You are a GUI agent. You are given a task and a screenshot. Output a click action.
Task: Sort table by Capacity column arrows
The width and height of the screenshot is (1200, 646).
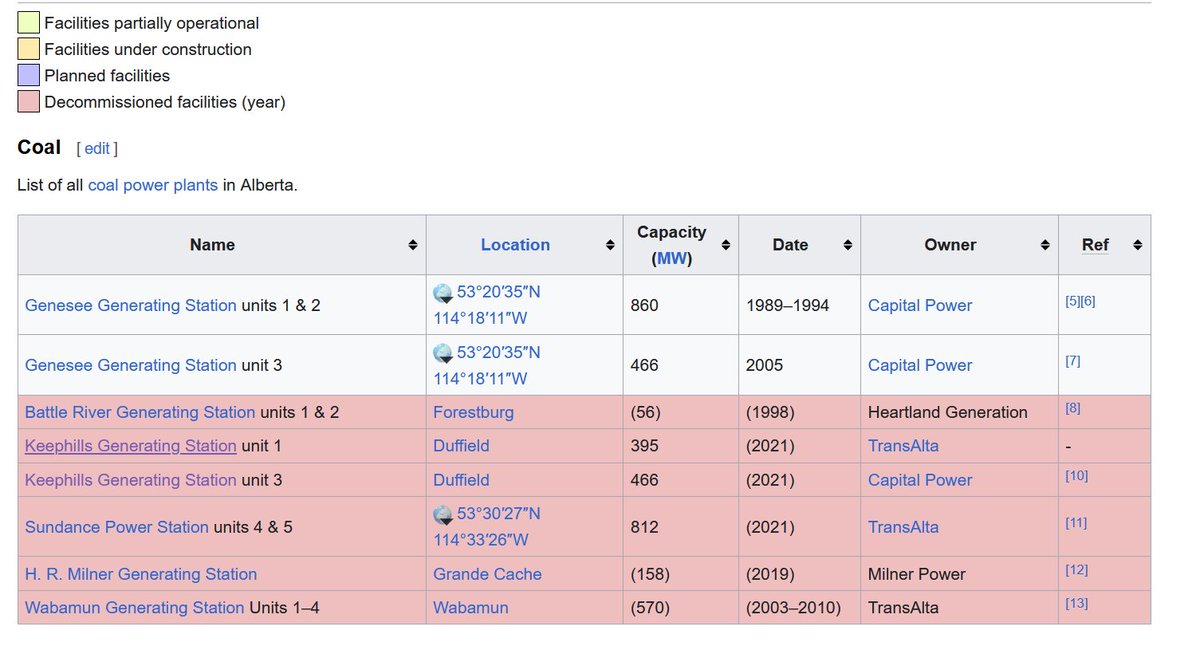(x=725, y=245)
